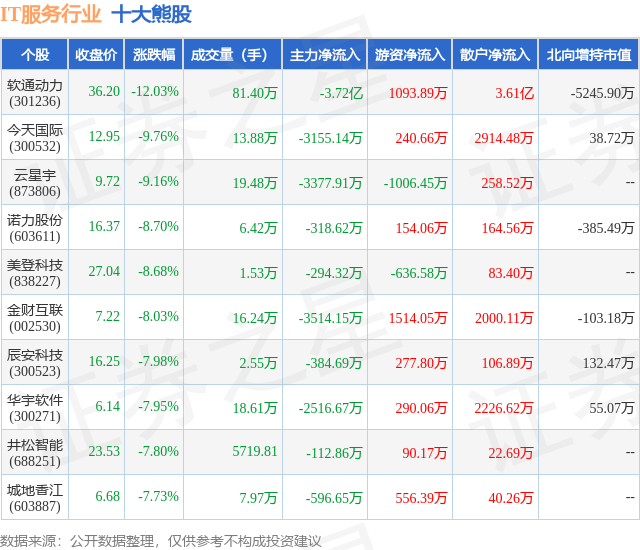Click the -8.03% change value
The image size is (640, 550).
point(158,316)
